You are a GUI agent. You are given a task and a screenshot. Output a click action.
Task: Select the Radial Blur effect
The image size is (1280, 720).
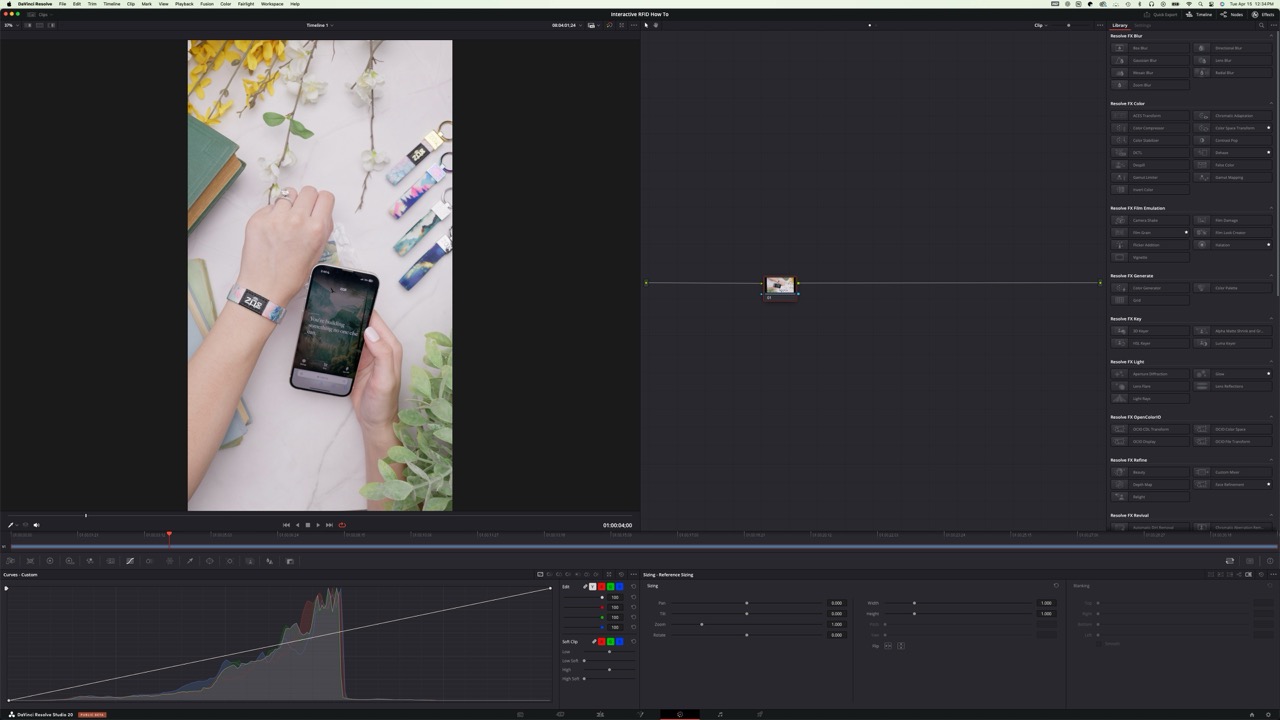(1234, 73)
